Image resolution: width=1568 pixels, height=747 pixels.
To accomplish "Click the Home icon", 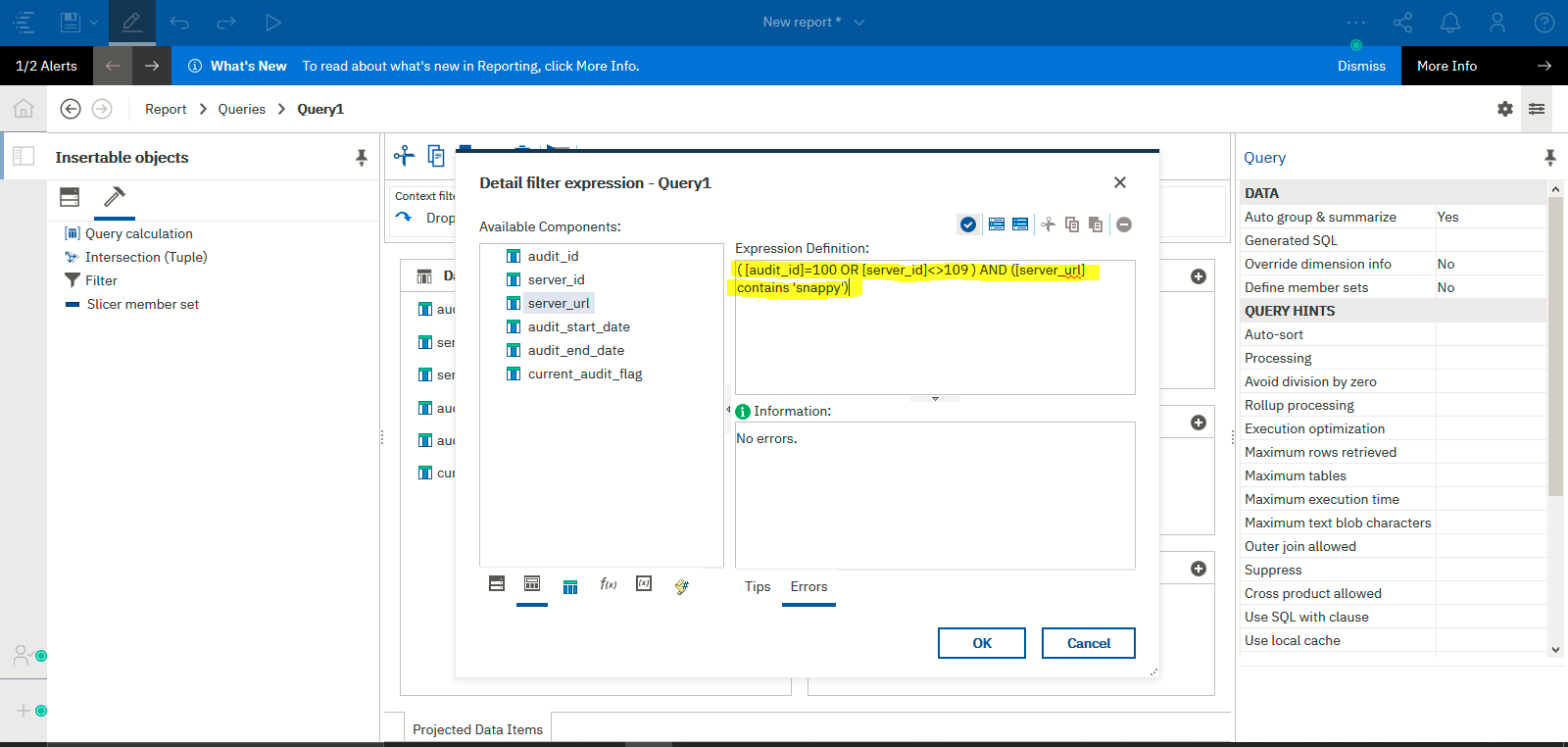I will pyautogui.click(x=24, y=109).
